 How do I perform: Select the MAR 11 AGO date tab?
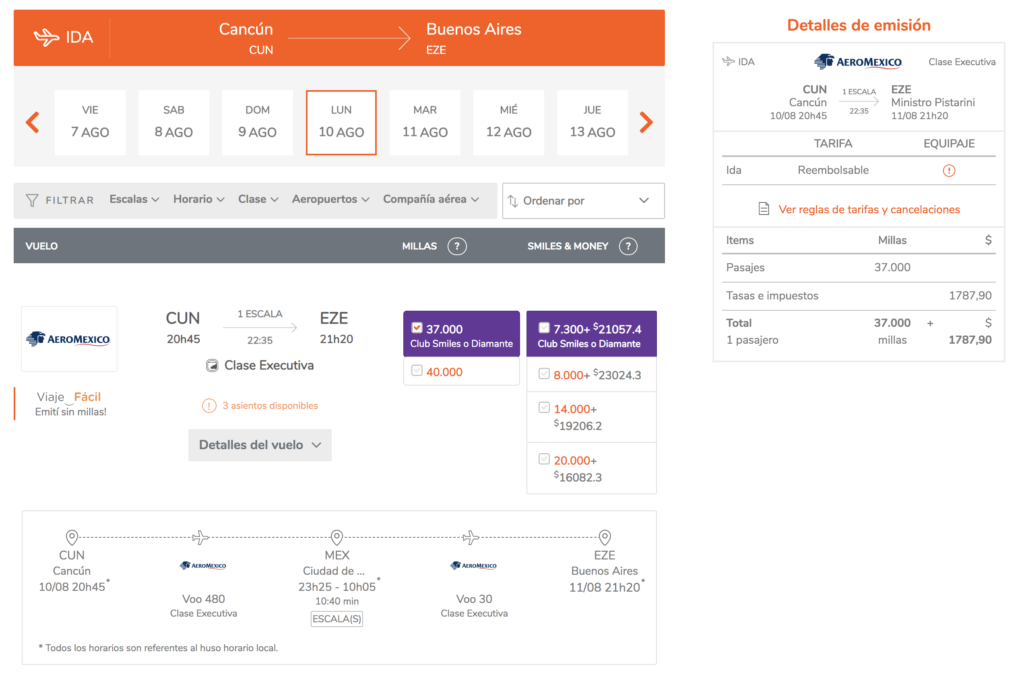(x=425, y=122)
